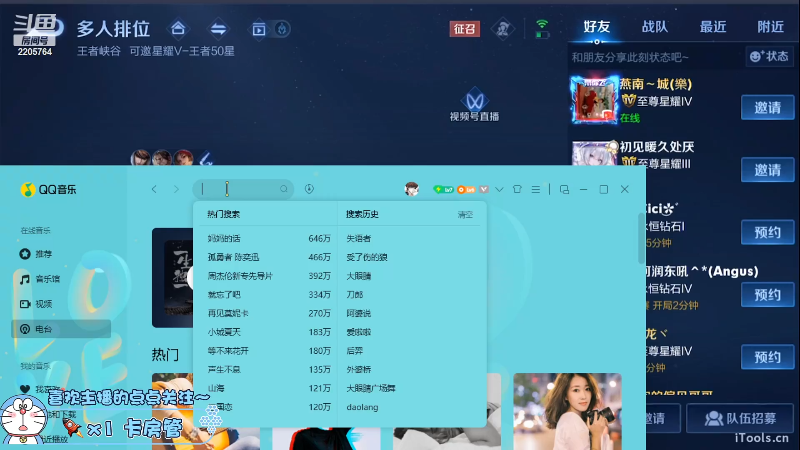Image resolution: width=800 pixels, height=450 pixels.
Task: Click 预约 for the 5分钟 friend
Action: tap(767, 233)
